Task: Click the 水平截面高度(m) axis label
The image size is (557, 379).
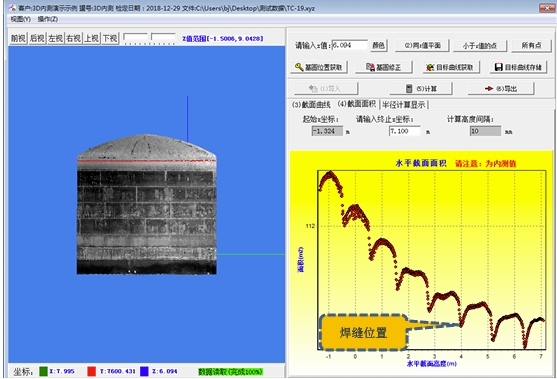Action: pyautogui.click(x=431, y=364)
